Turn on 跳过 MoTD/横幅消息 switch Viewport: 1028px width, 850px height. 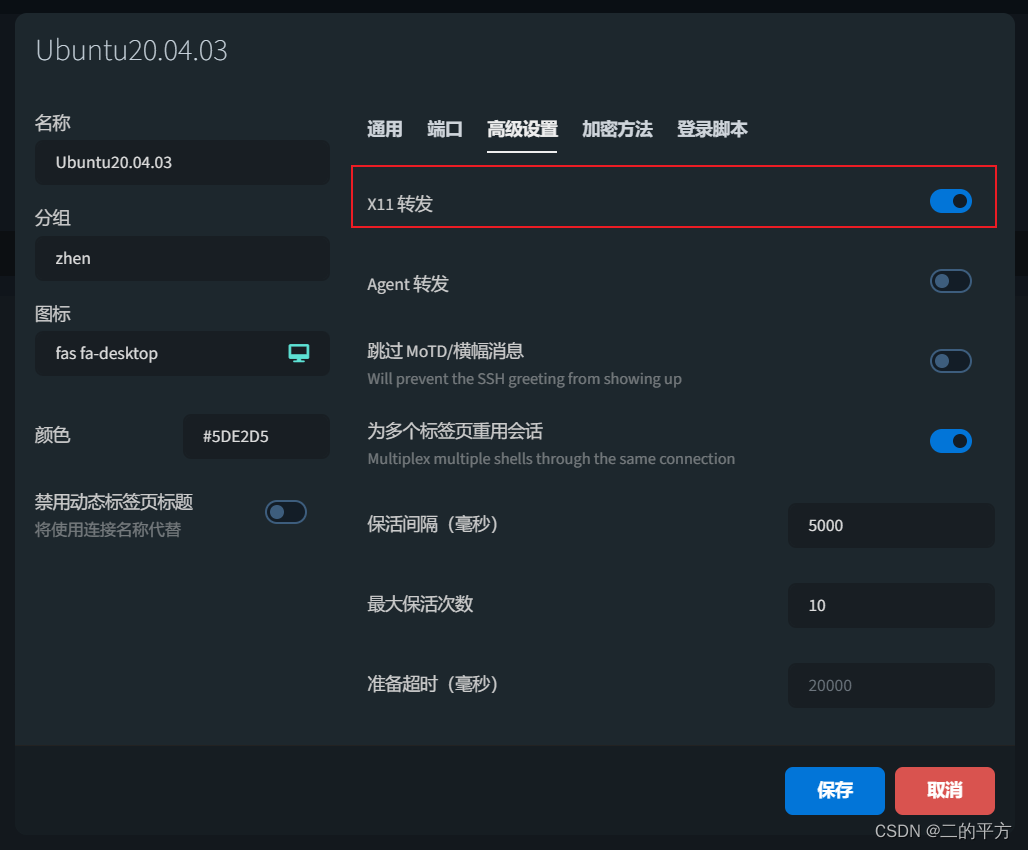(x=951, y=361)
